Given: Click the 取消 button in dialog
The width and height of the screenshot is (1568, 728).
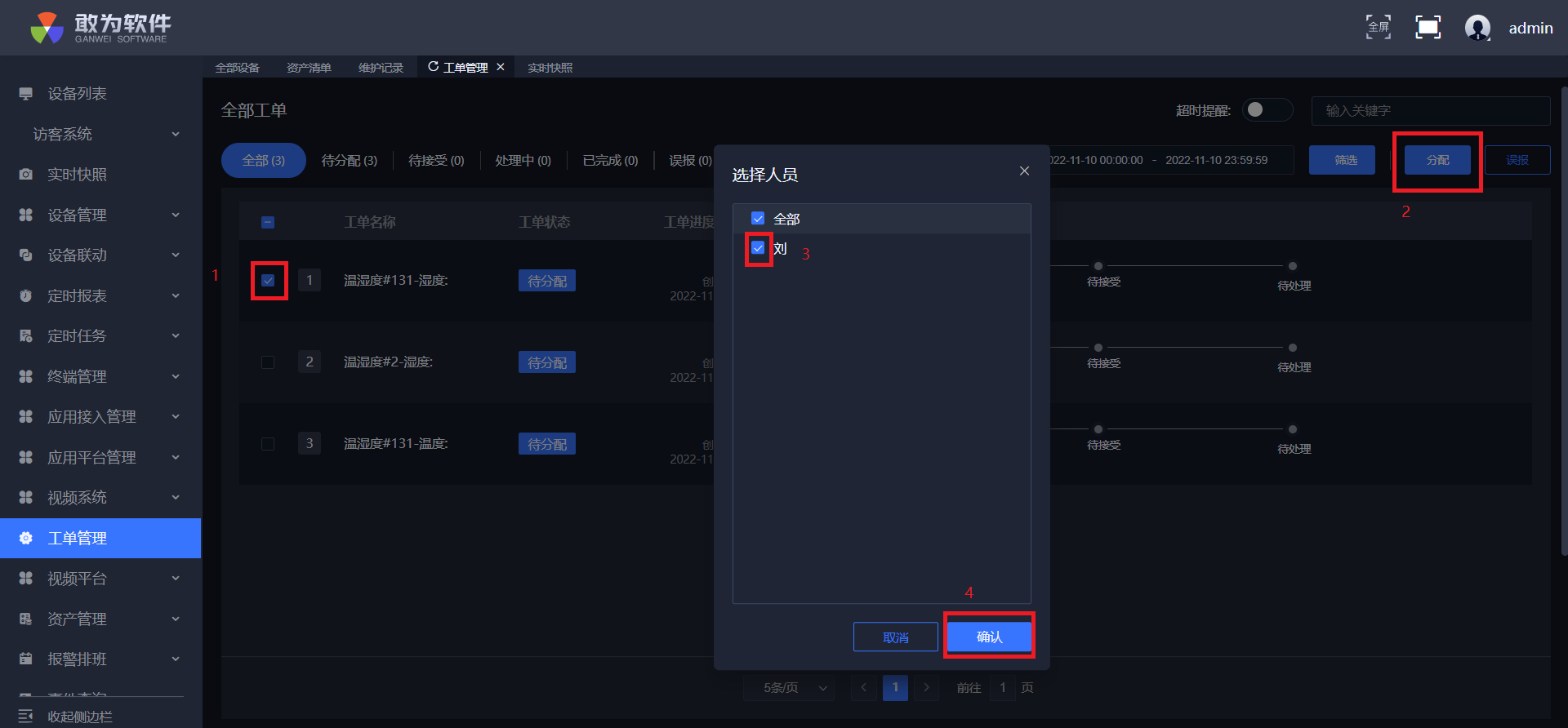Looking at the screenshot, I should pos(896,637).
